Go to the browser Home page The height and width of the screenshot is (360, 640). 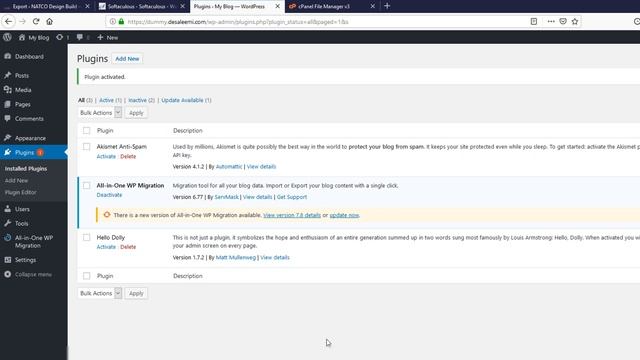pyautogui.click(x=49, y=21)
